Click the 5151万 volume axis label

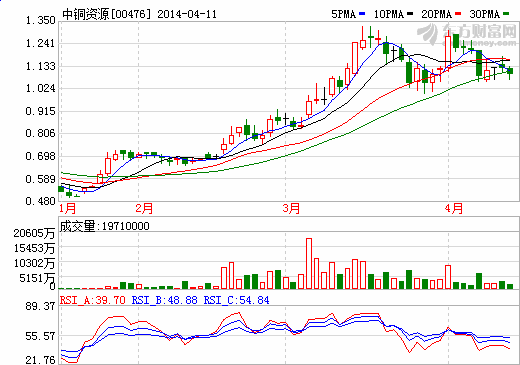(x=37, y=278)
